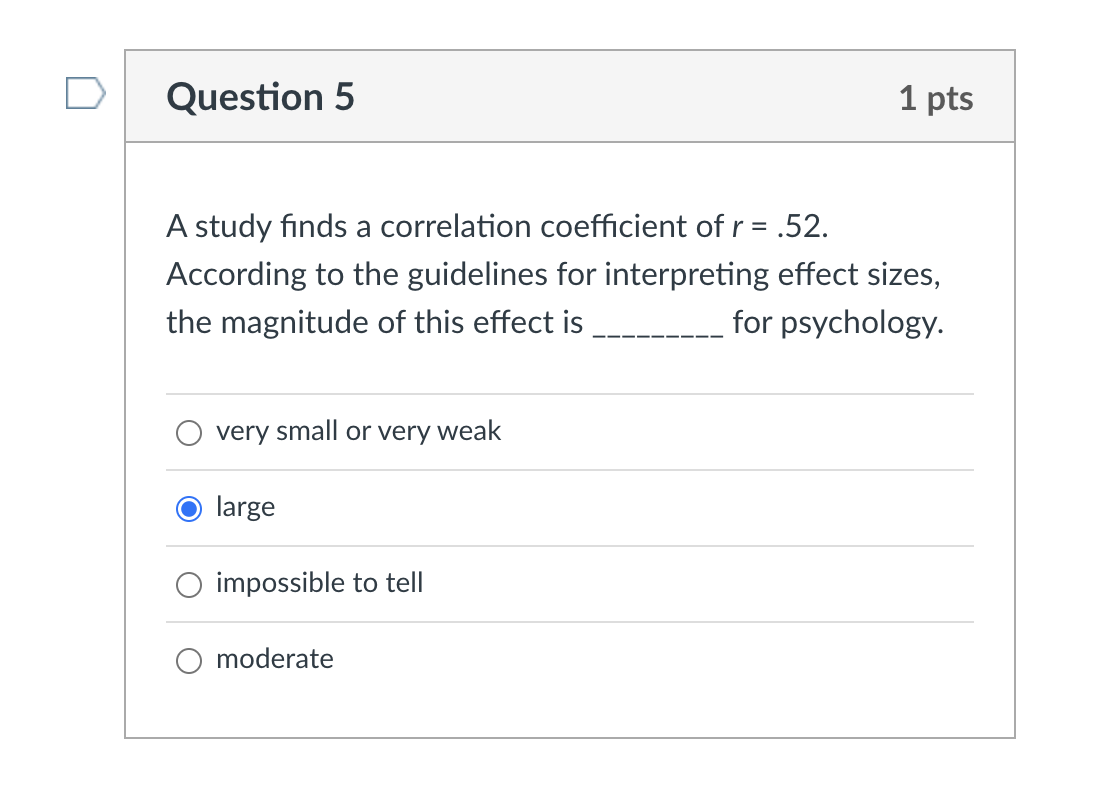Screen dimensions: 1094x802
Task: Select the "very small or very weak" radio button
Action: 188,432
